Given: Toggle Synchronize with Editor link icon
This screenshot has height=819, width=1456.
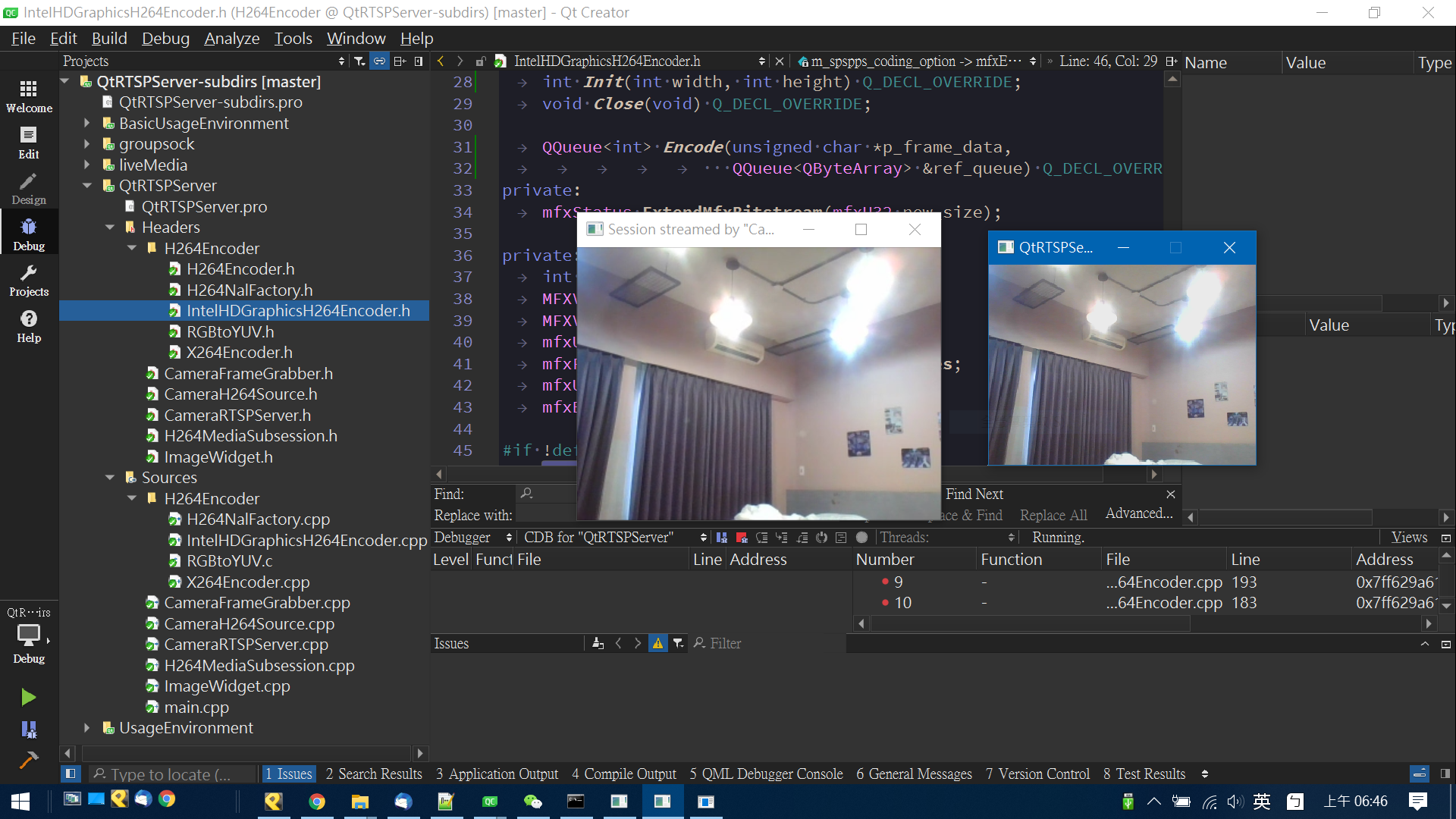Looking at the screenshot, I should click(379, 61).
